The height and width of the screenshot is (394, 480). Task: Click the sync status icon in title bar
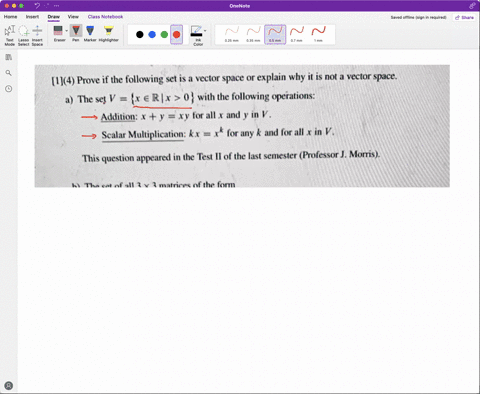(472, 6)
